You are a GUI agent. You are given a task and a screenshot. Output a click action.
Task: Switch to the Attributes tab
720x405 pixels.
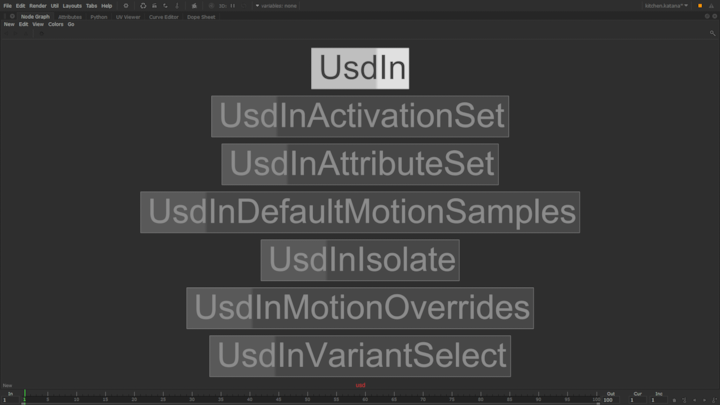(x=70, y=17)
